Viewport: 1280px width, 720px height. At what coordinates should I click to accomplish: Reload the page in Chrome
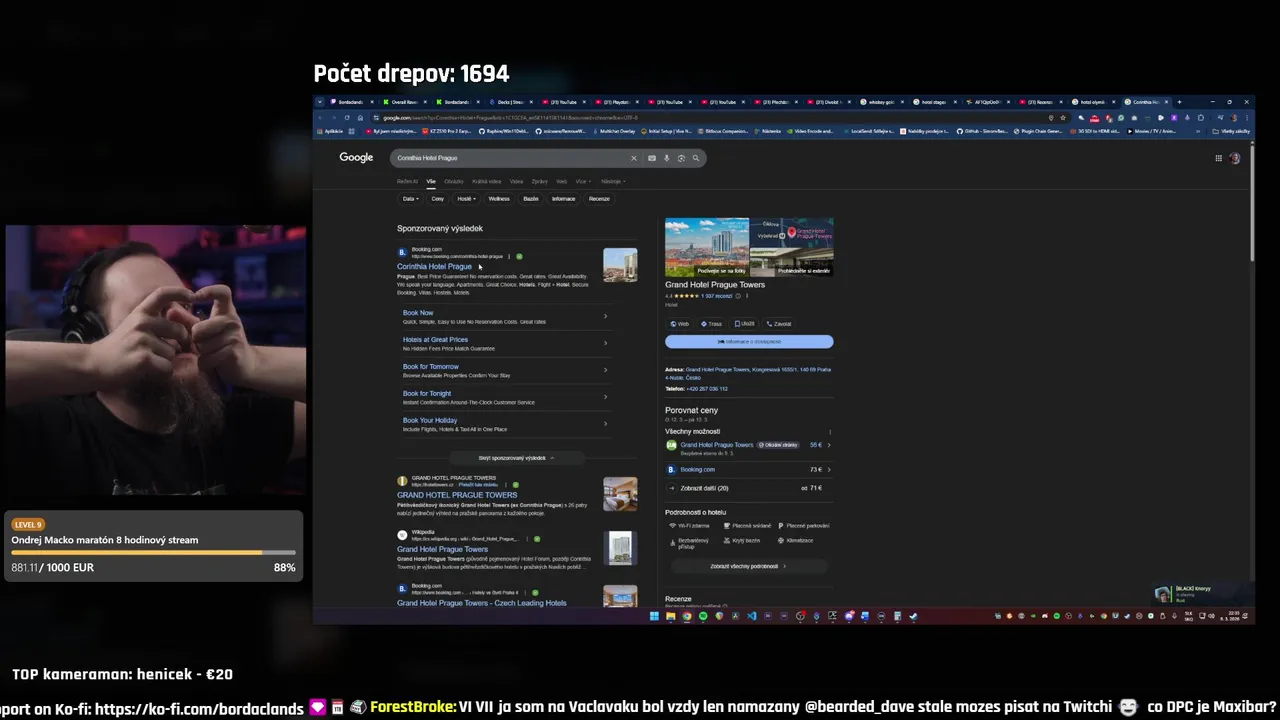point(347,118)
